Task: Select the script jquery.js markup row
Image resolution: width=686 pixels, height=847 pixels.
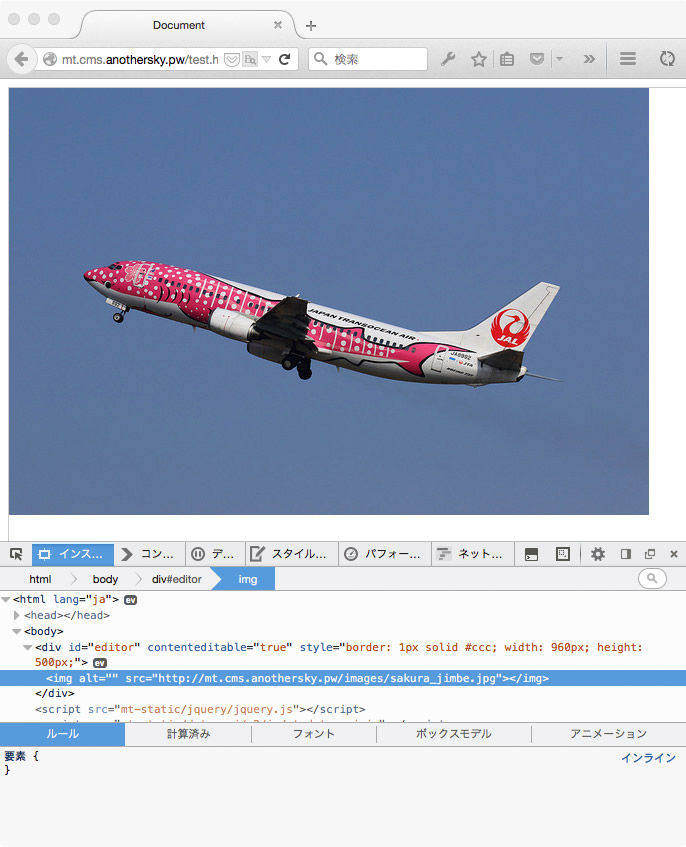Action: pos(343,709)
